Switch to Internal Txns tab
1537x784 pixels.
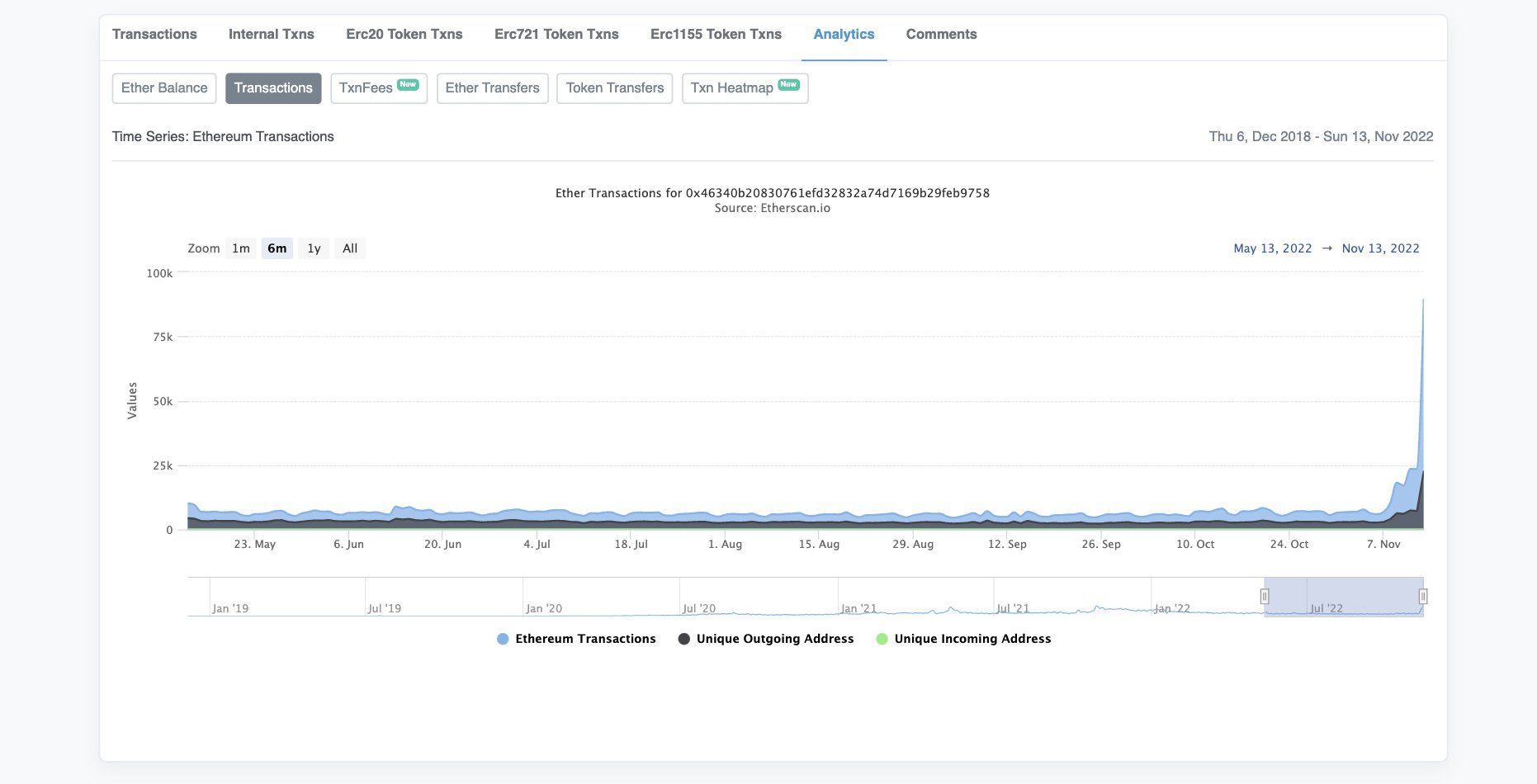coord(271,34)
